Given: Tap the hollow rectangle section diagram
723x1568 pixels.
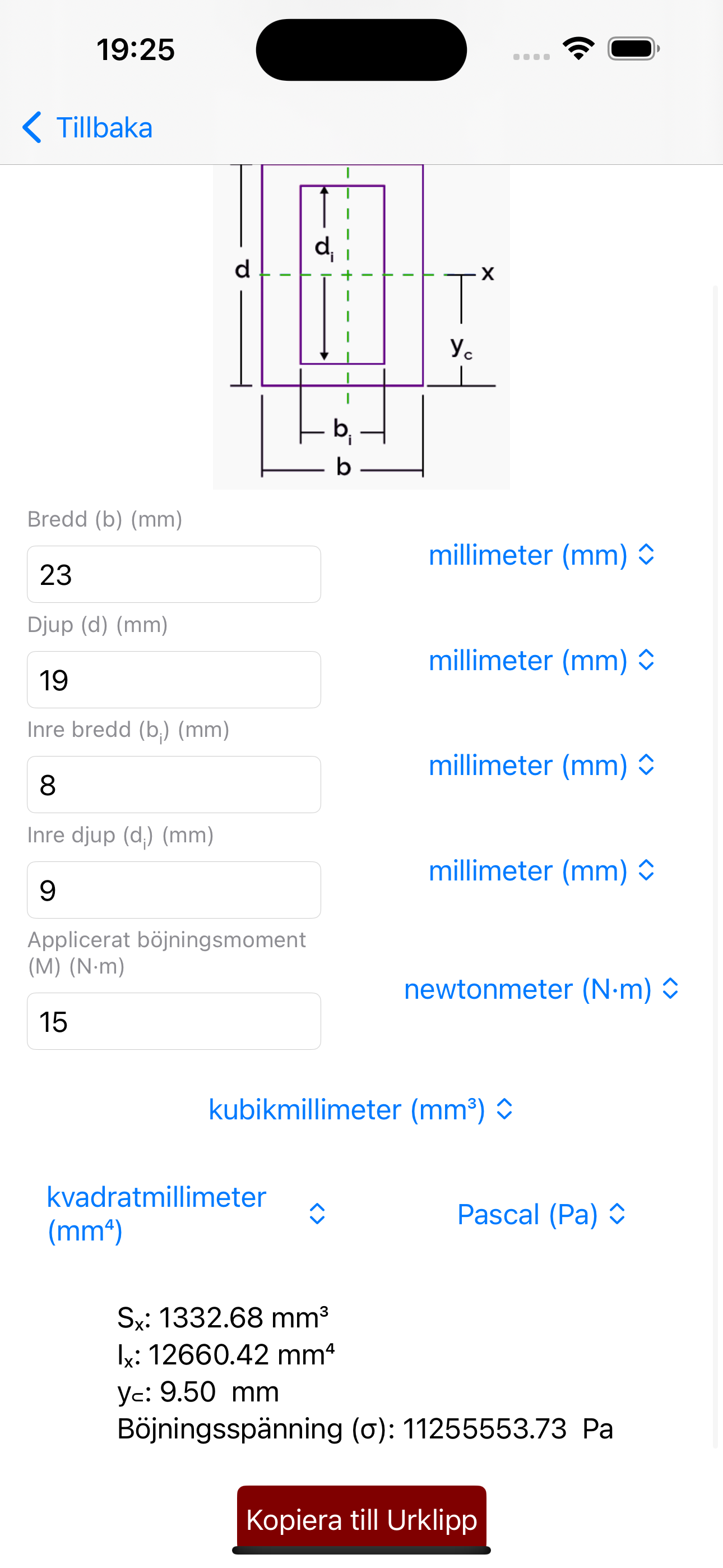Looking at the screenshot, I should click(x=361, y=327).
